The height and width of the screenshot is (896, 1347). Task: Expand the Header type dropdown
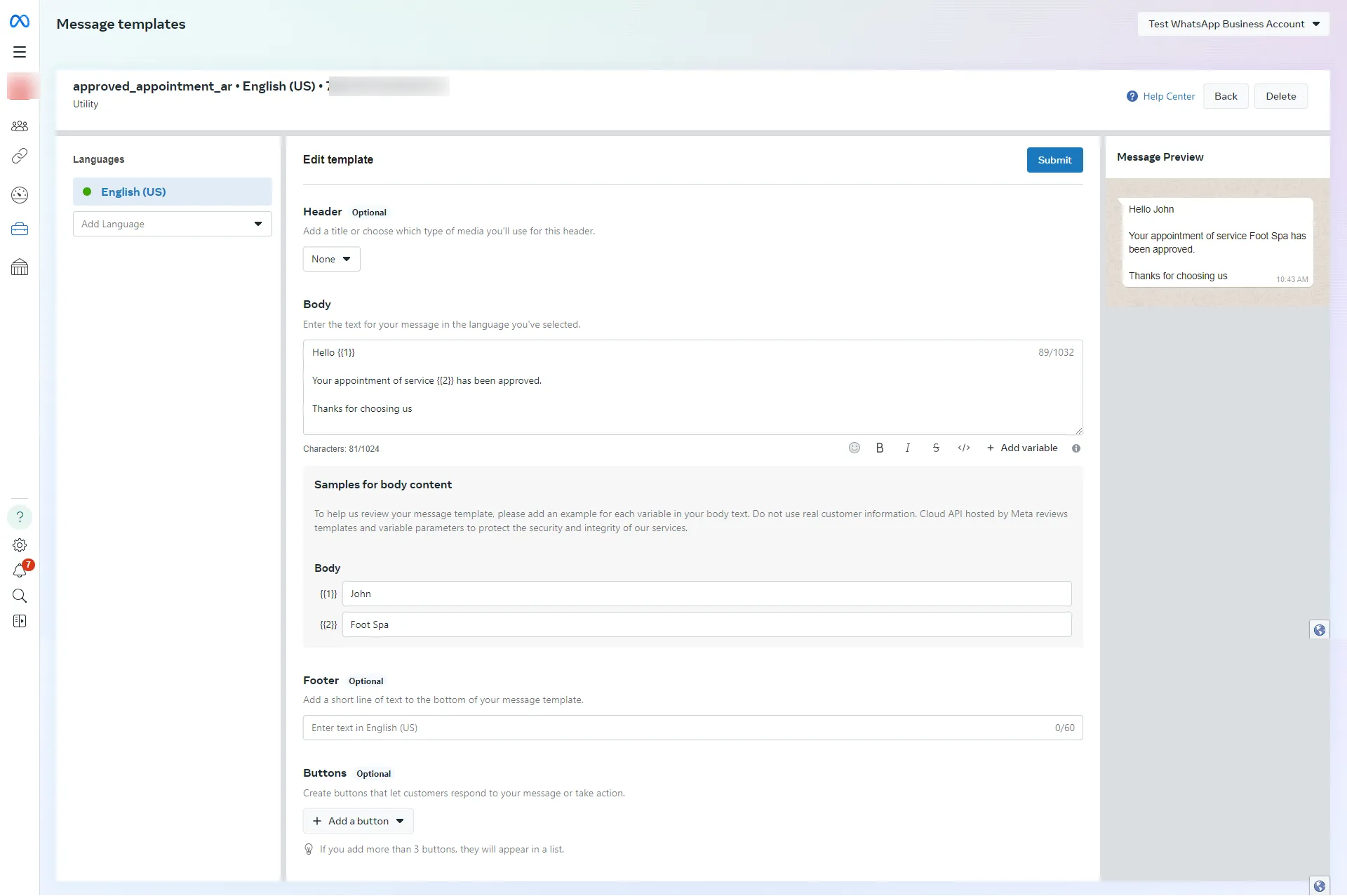pyautogui.click(x=331, y=259)
